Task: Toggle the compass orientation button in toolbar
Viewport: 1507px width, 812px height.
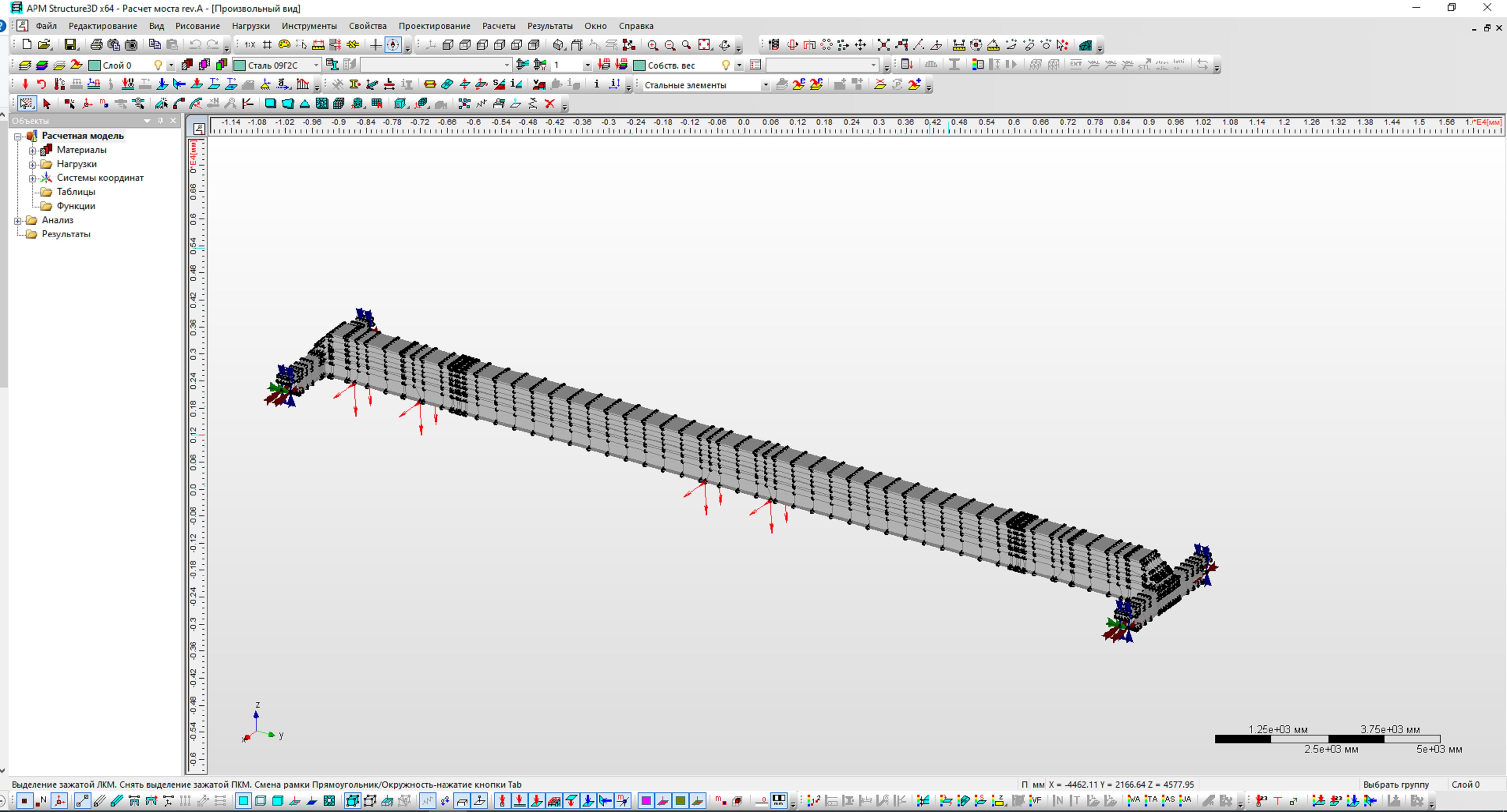Action: 393,45
